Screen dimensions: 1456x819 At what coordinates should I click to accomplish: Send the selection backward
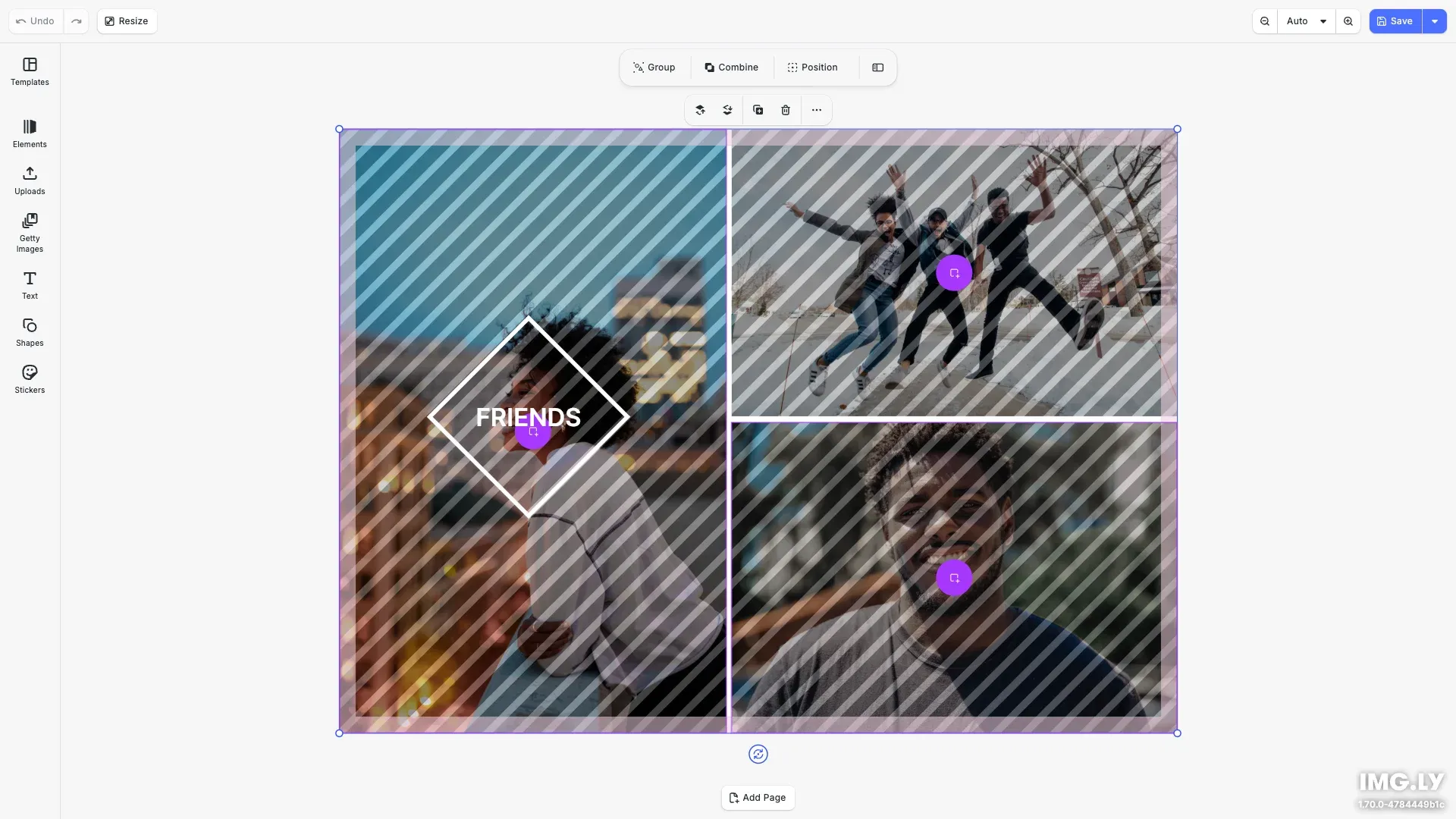pos(727,110)
